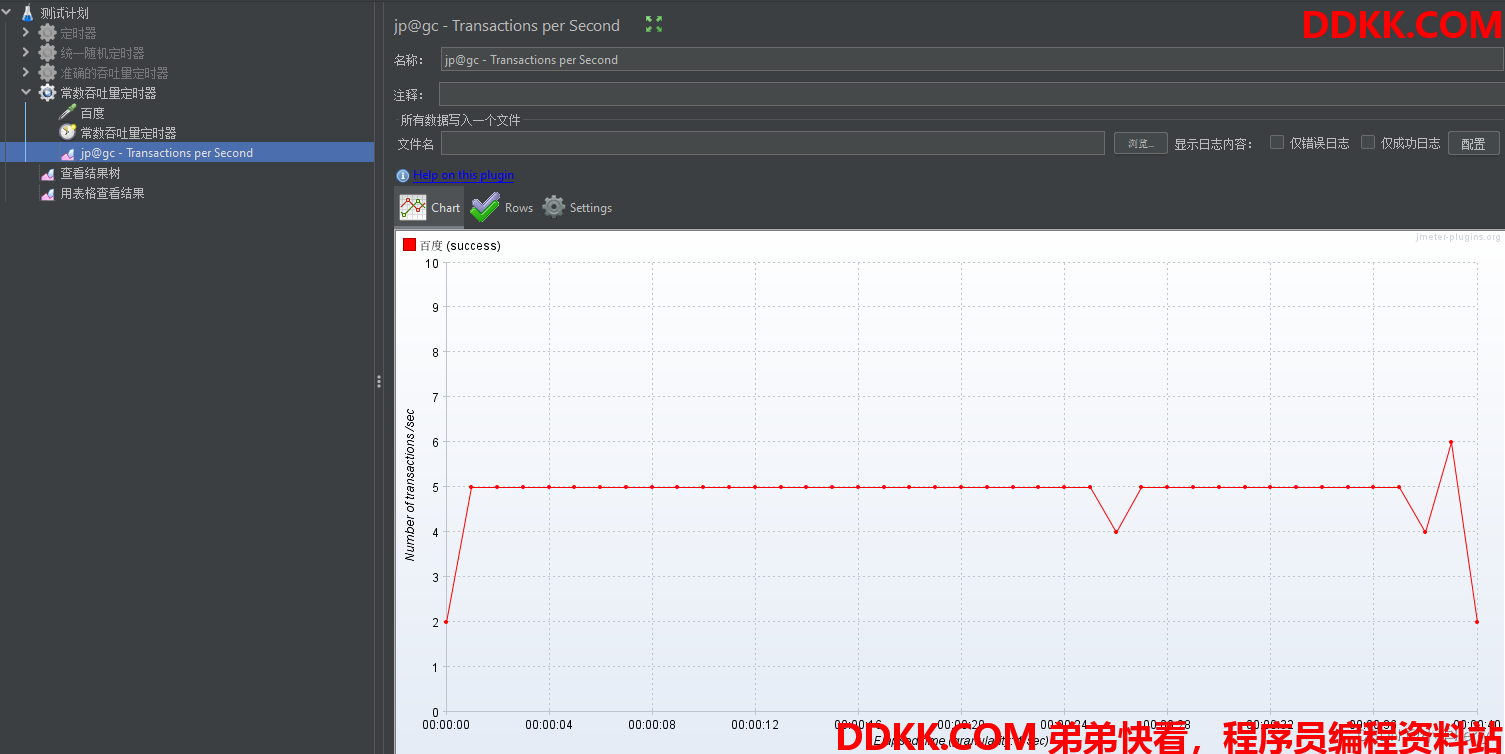Expand the 定时器 tree node
The width and height of the screenshot is (1505, 754).
coord(26,33)
